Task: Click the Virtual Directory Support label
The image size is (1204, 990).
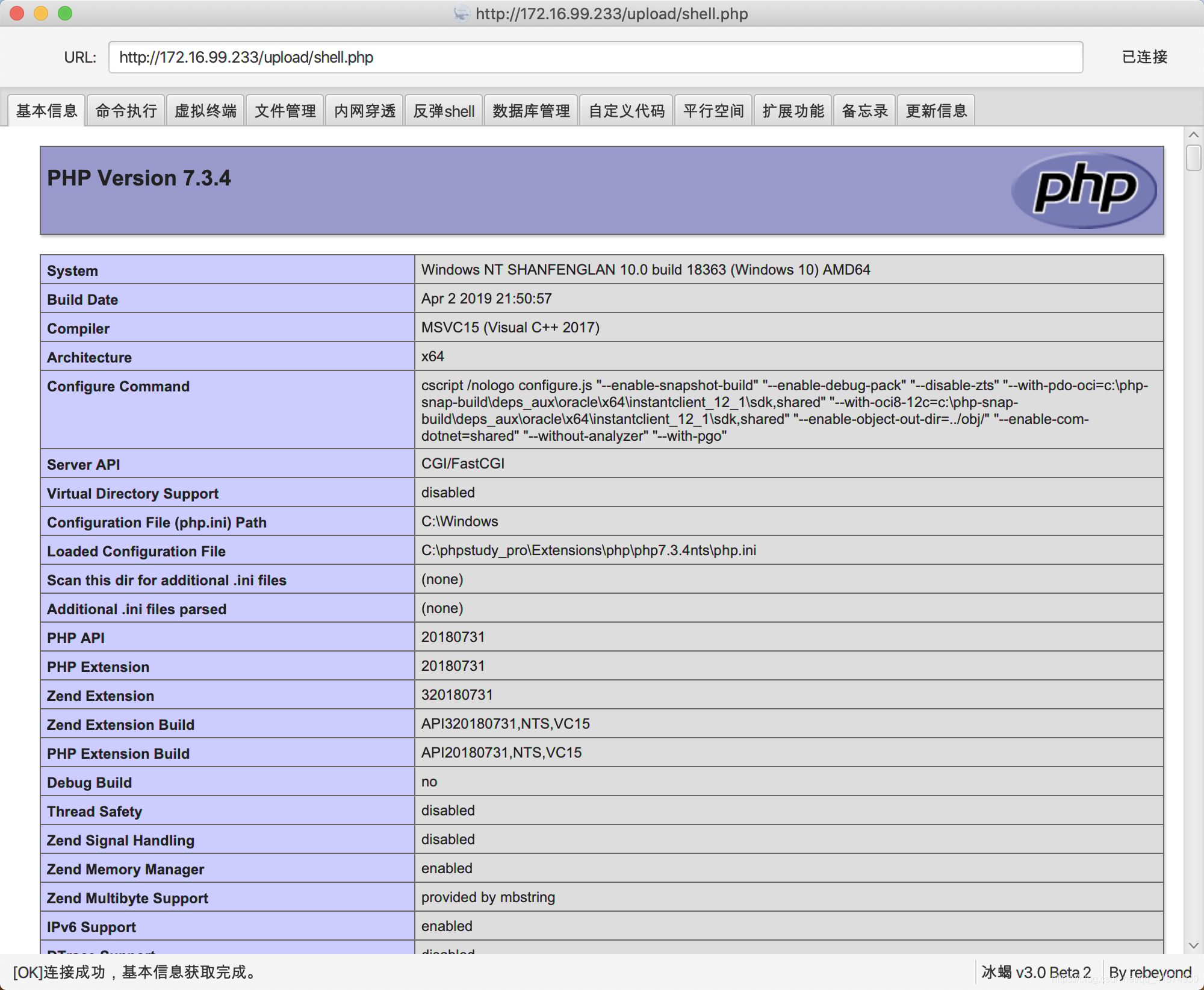Action: pos(132,494)
